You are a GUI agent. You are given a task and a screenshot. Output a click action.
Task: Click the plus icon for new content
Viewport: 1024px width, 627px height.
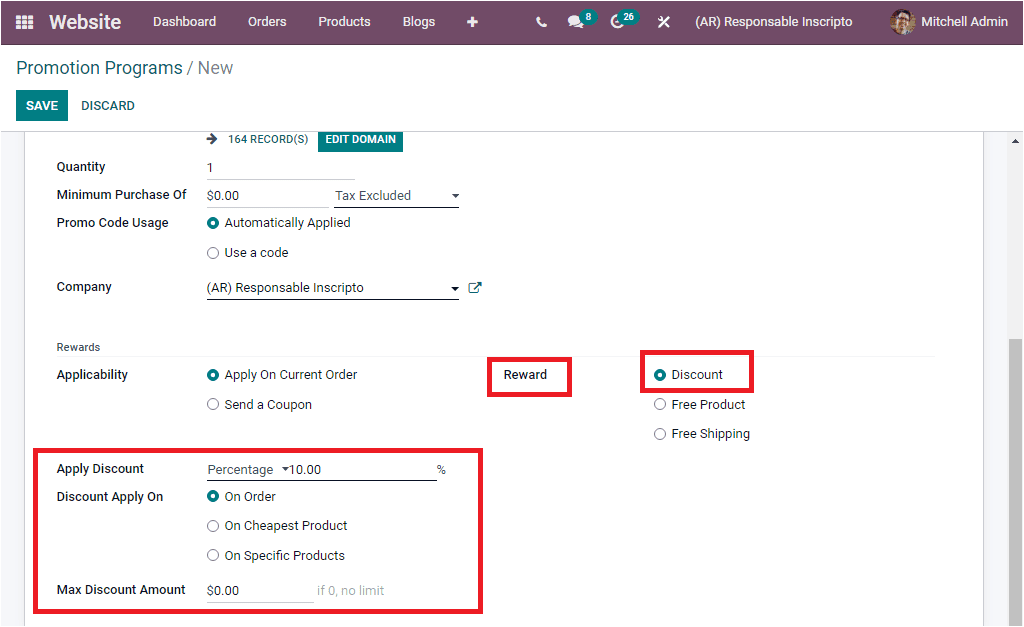(472, 22)
